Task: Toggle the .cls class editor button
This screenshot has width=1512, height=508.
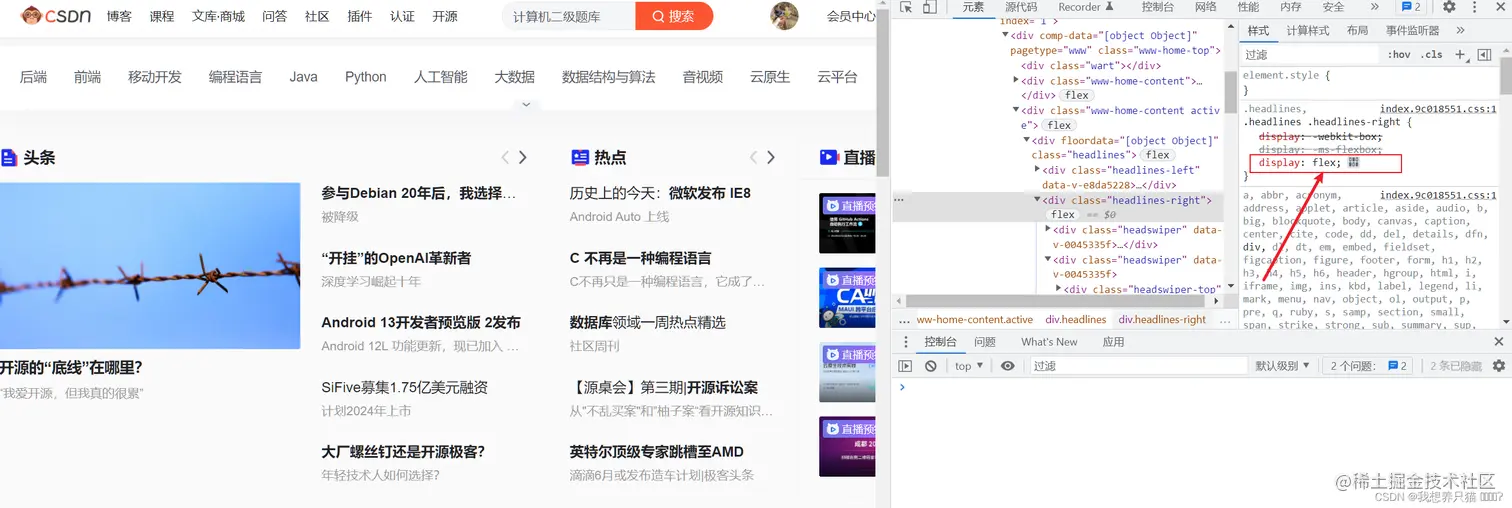Action: point(1432,55)
